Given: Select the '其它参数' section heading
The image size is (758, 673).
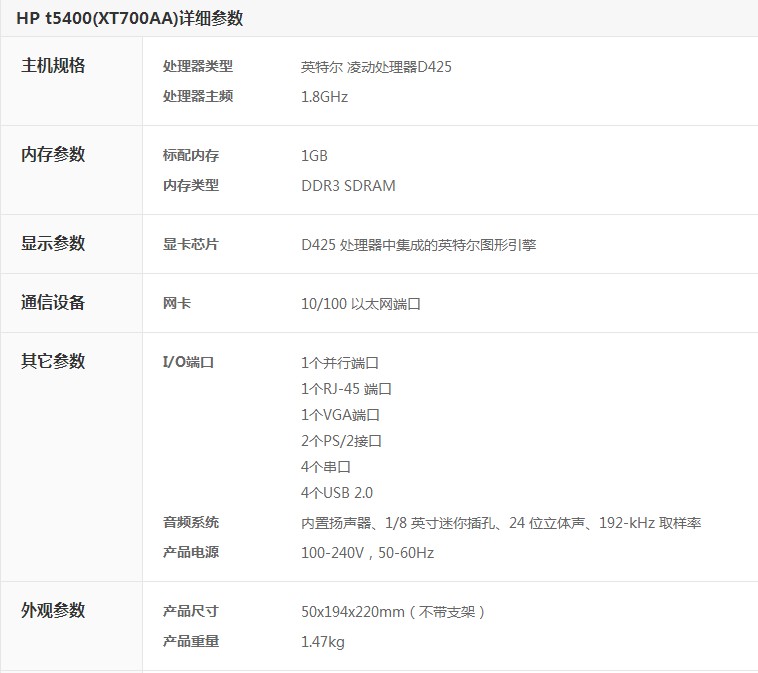Looking at the screenshot, I should [x=53, y=361].
